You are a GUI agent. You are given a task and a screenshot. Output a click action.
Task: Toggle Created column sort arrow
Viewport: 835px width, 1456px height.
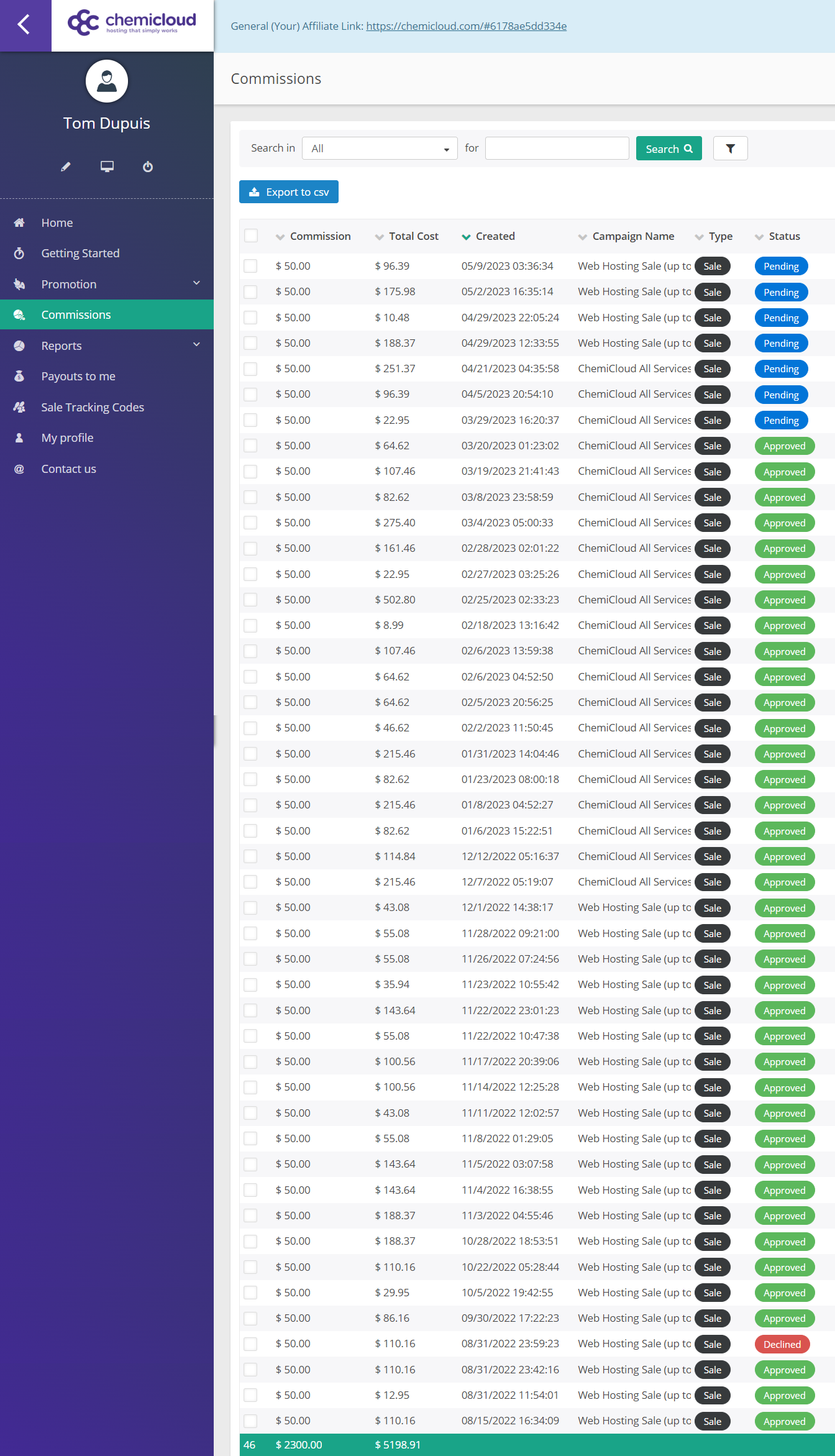(x=466, y=237)
